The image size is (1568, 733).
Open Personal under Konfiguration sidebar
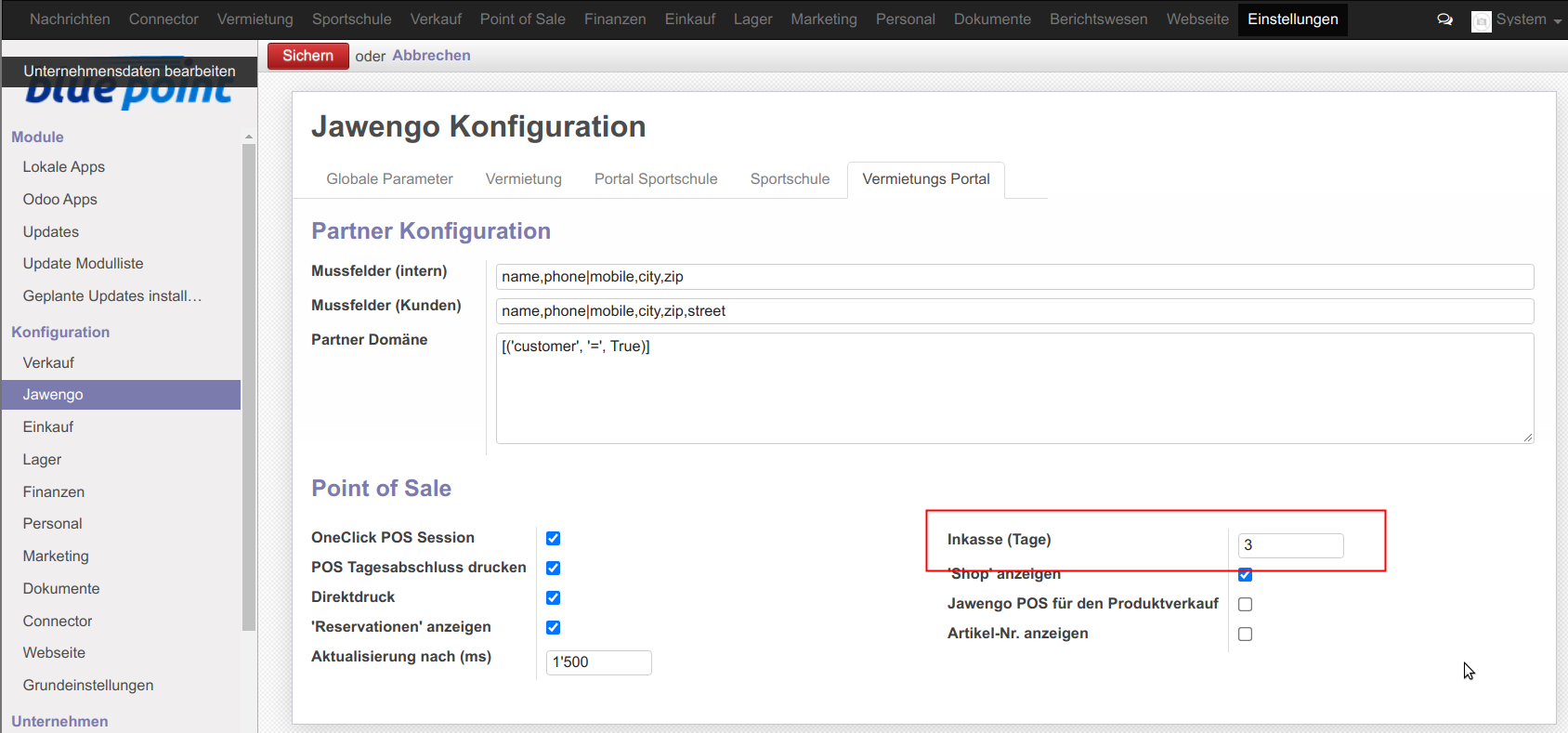[52, 524]
